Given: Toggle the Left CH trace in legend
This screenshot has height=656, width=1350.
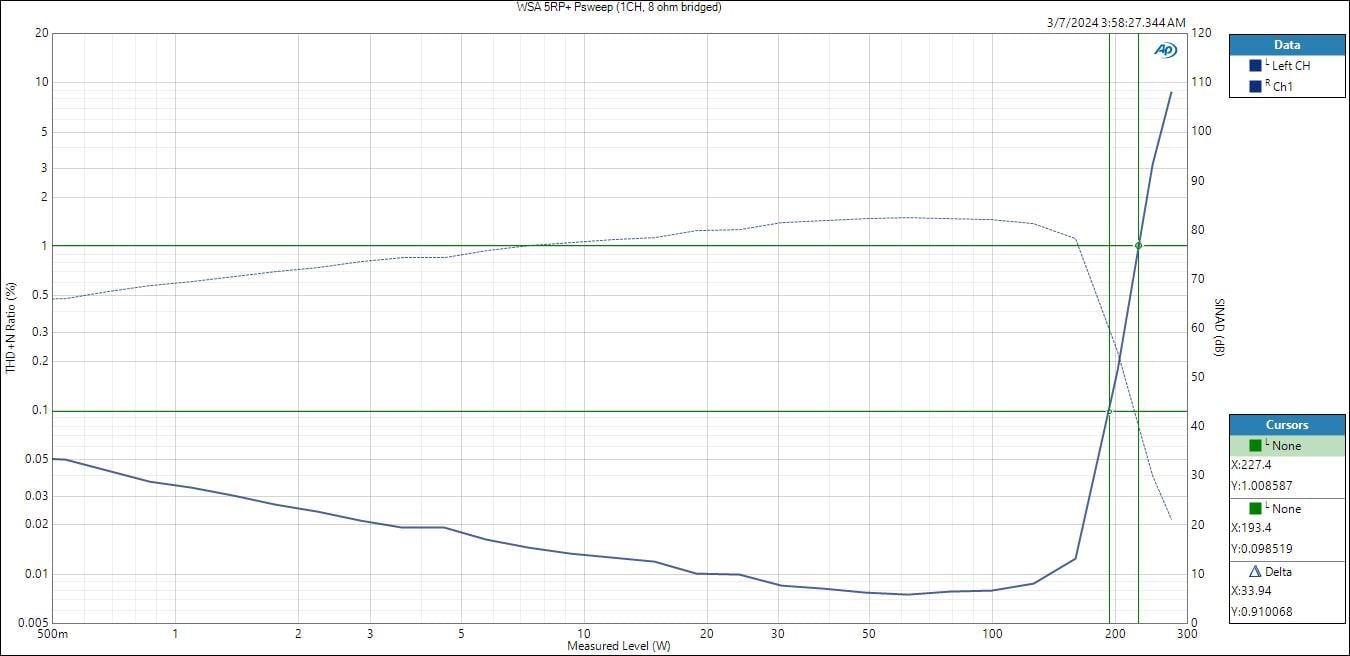Looking at the screenshot, I should tap(1290, 66).
